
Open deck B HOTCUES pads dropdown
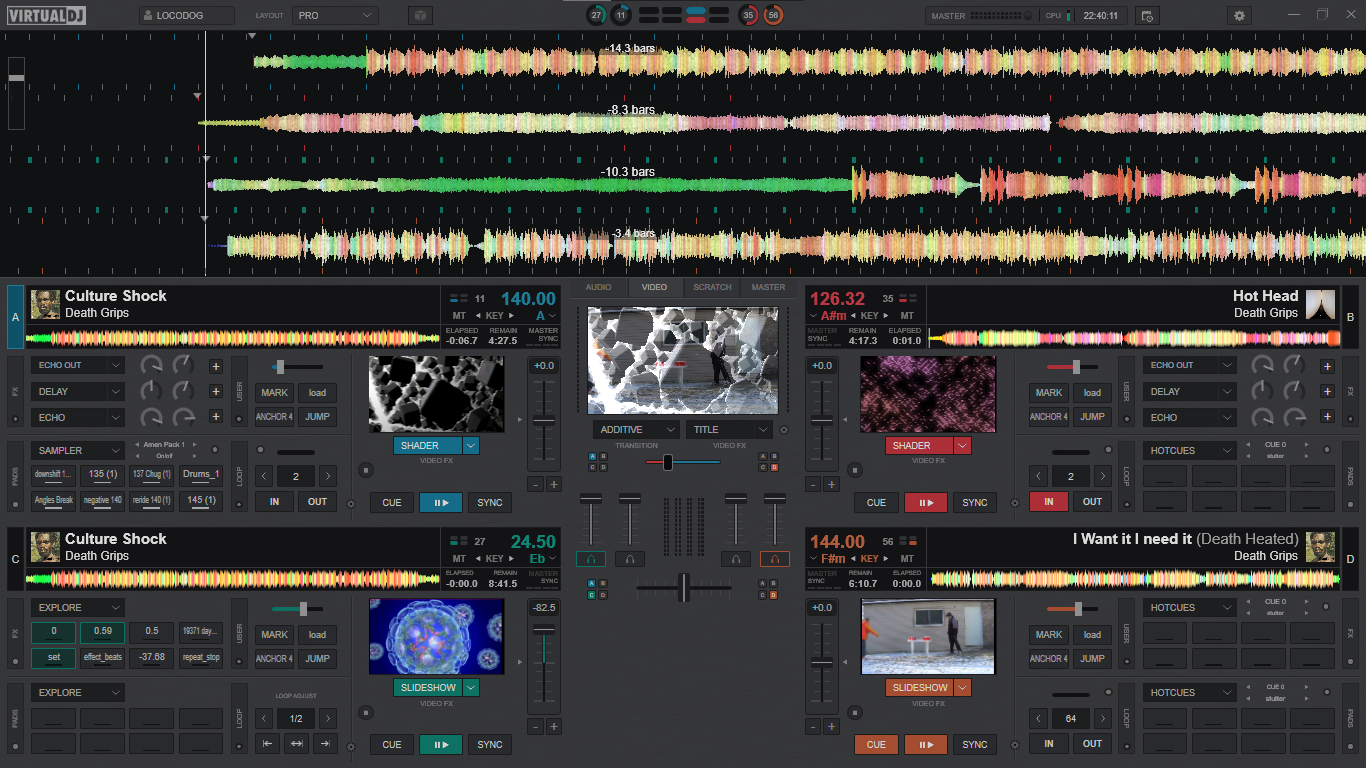coord(1189,451)
